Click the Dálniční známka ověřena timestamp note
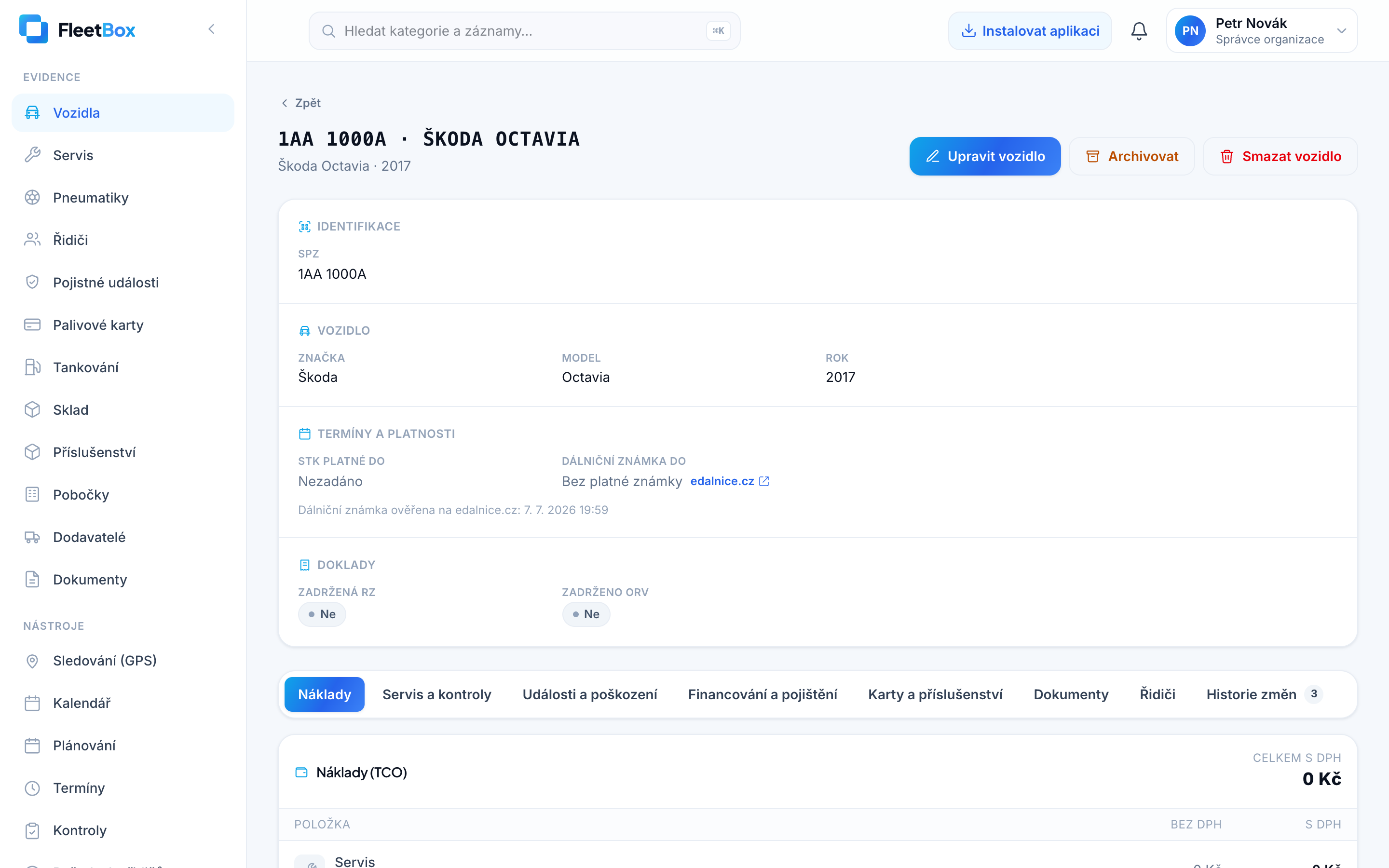Screen dimensions: 1389x868 coord(453,510)
